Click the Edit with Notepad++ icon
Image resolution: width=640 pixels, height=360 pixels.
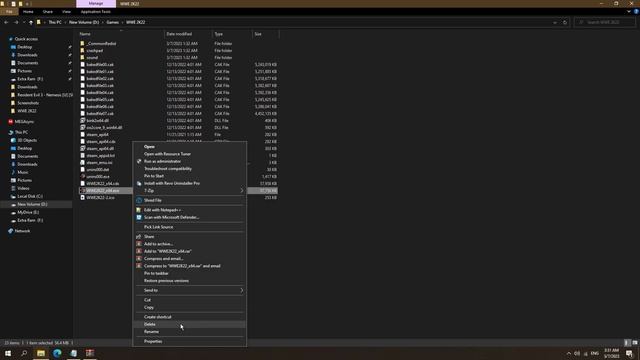point(139,210)
